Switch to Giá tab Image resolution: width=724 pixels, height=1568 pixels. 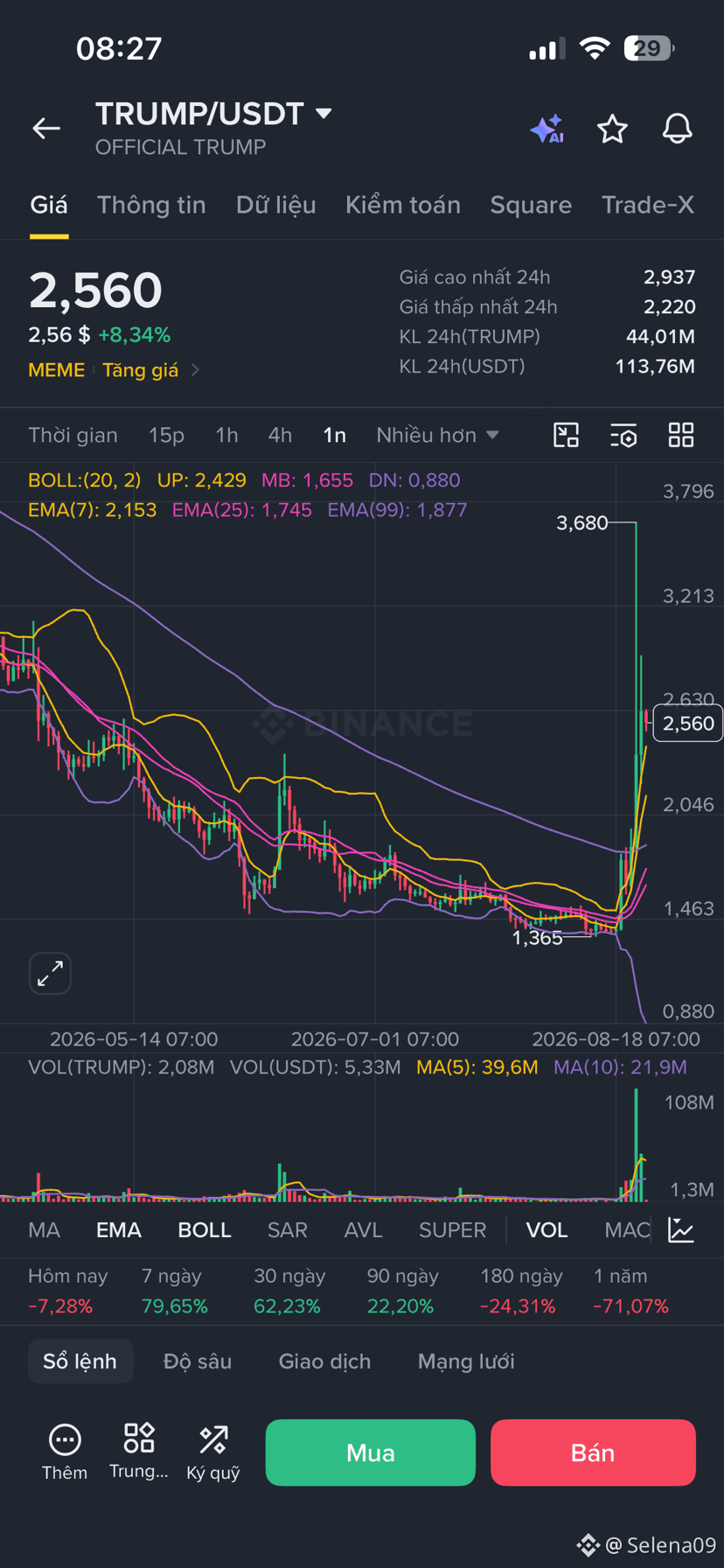click(49, 205)
